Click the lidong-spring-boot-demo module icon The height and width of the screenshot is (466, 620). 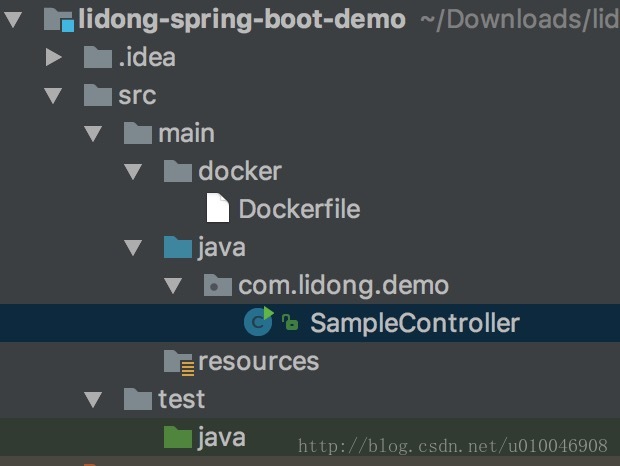(60, 19)
